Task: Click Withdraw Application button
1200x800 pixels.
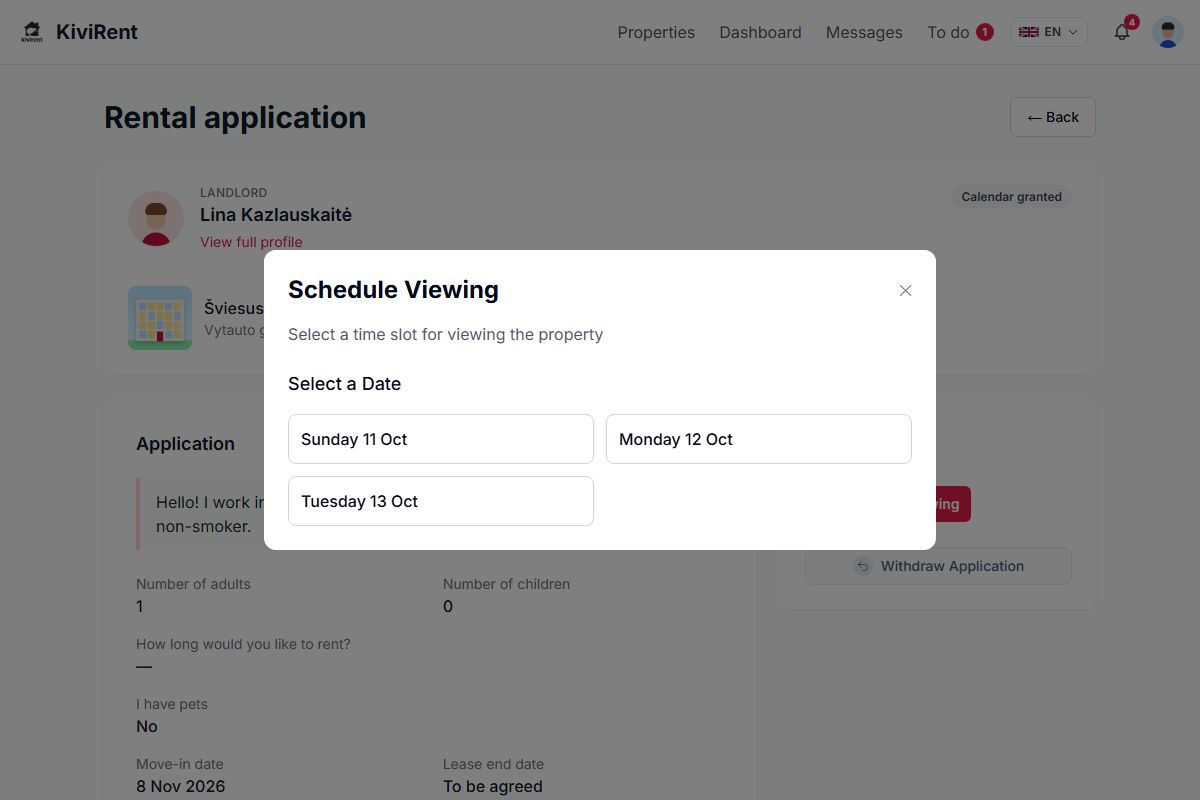Action: coord(938,566)
